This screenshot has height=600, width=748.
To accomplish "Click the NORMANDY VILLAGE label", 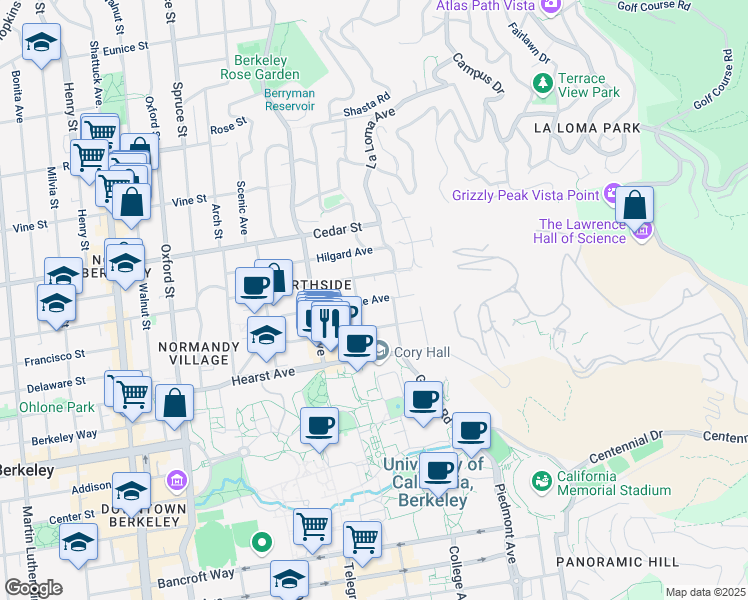I will pos(199,353).
